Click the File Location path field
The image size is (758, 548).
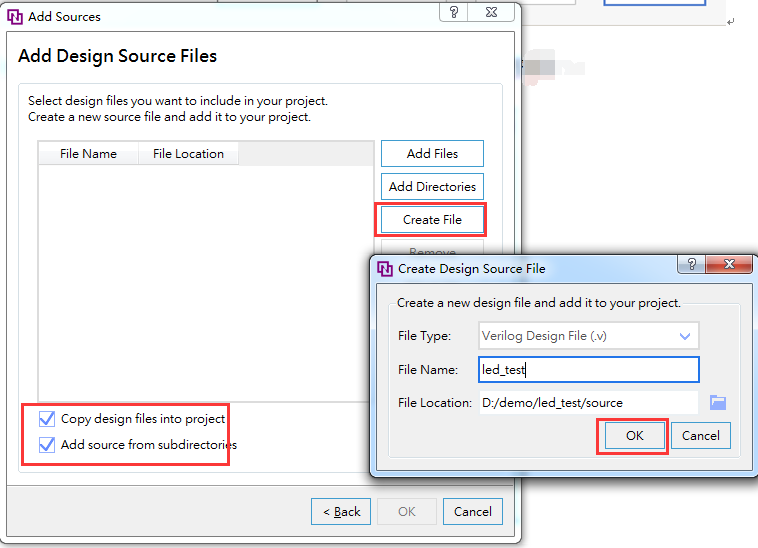click(588, 403)
